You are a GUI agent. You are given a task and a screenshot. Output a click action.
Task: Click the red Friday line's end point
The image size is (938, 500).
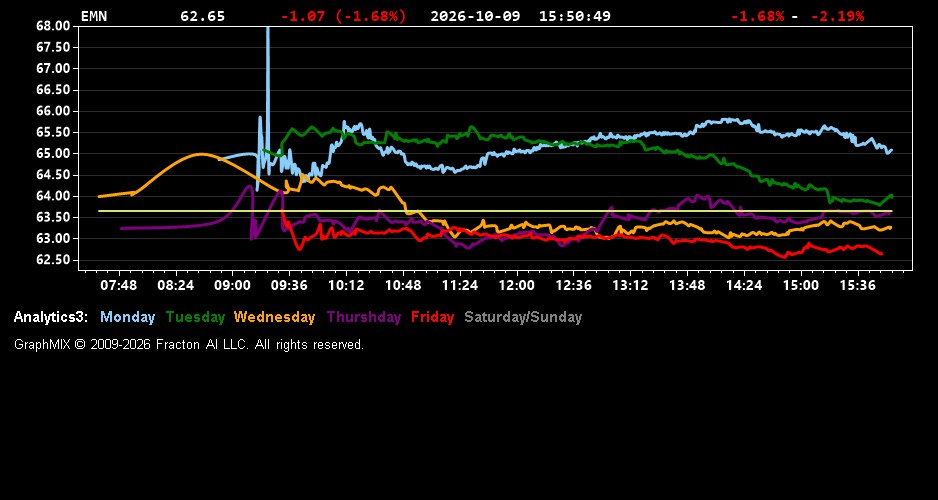881,254
